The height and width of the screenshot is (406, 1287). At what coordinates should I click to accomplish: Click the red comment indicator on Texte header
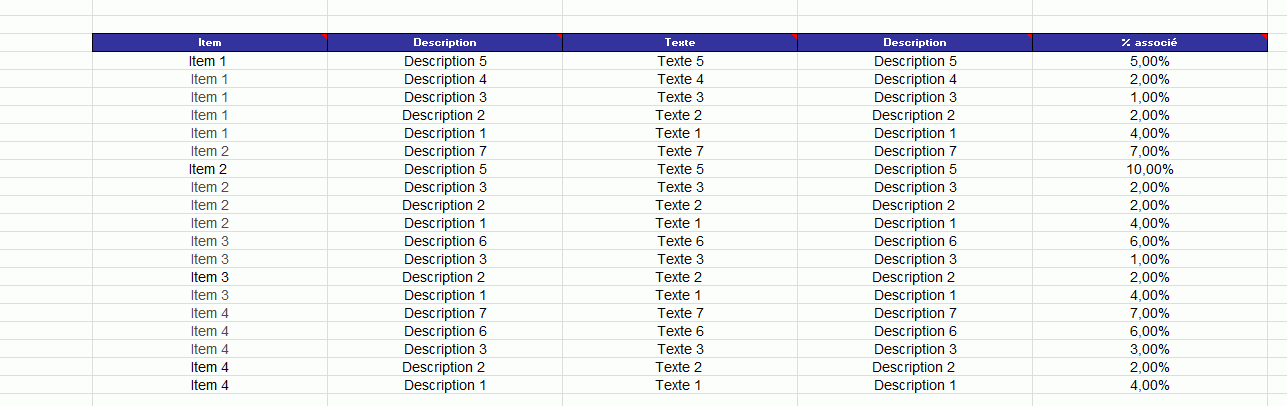click(x=794, y=36)
